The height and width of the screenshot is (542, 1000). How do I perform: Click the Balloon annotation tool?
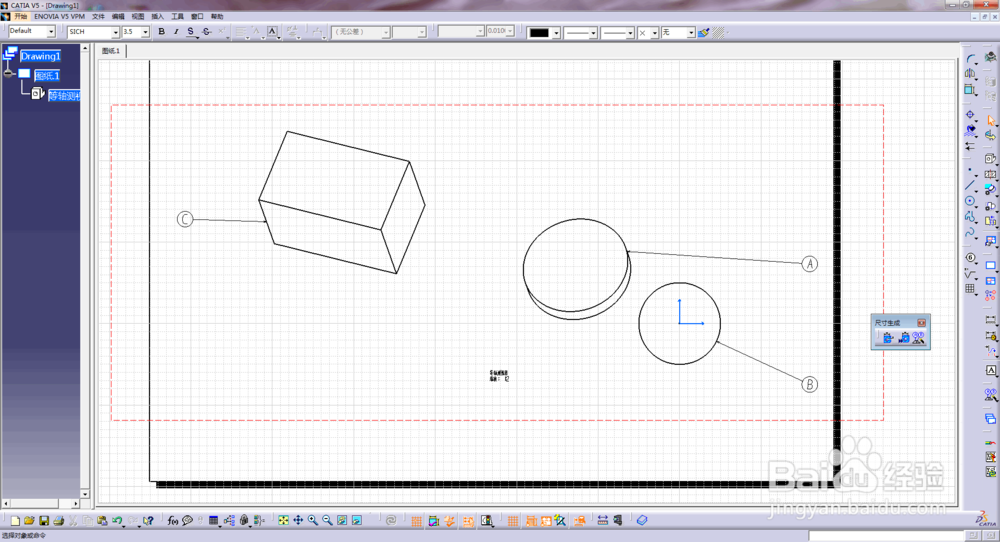pyautogui.click(x=970, y=258)
